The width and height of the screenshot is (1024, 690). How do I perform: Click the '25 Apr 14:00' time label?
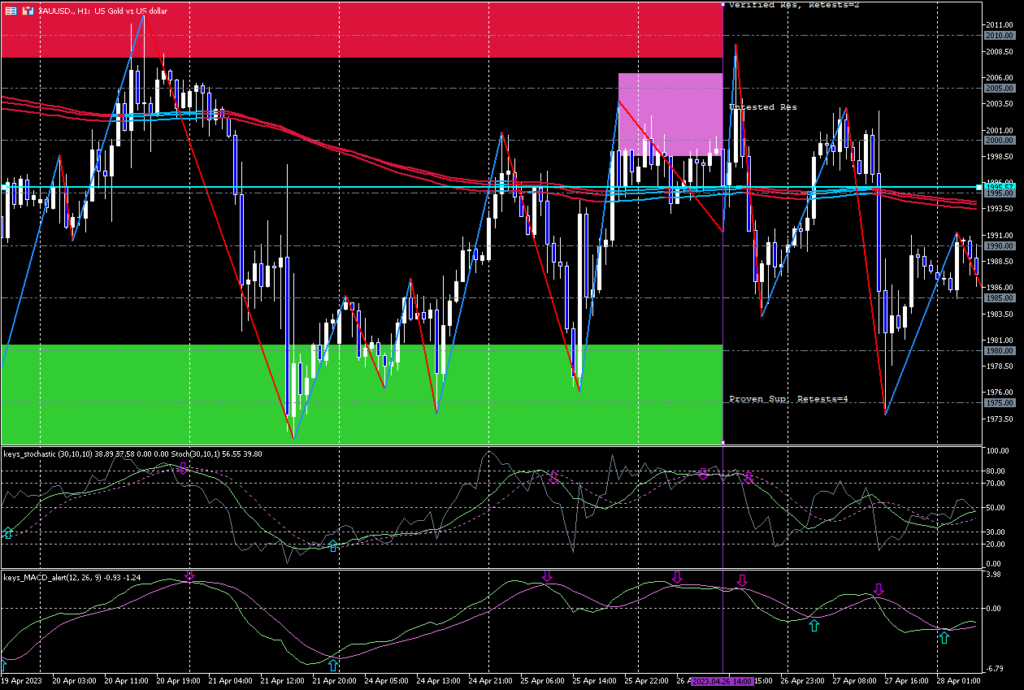[594, 681]
